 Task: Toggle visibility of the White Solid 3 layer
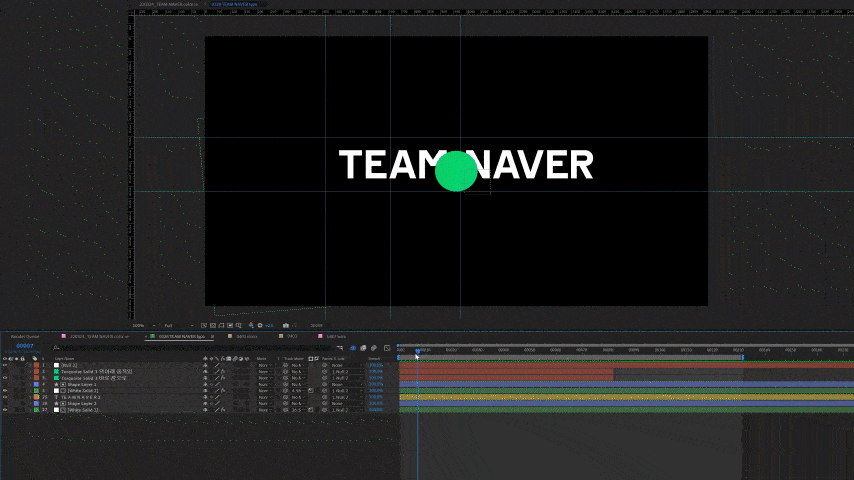tap(5, 410)
